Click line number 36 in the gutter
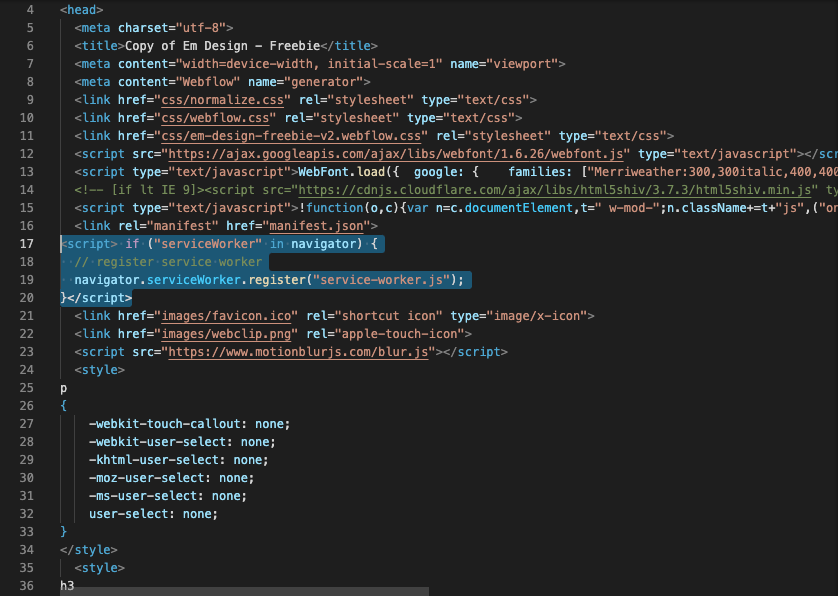 tap(27, 586)
